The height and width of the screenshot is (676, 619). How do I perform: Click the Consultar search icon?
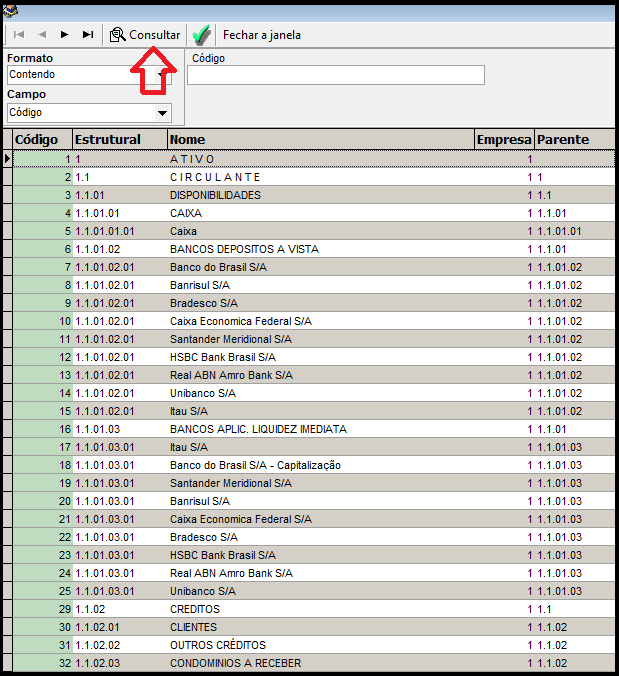118,35
